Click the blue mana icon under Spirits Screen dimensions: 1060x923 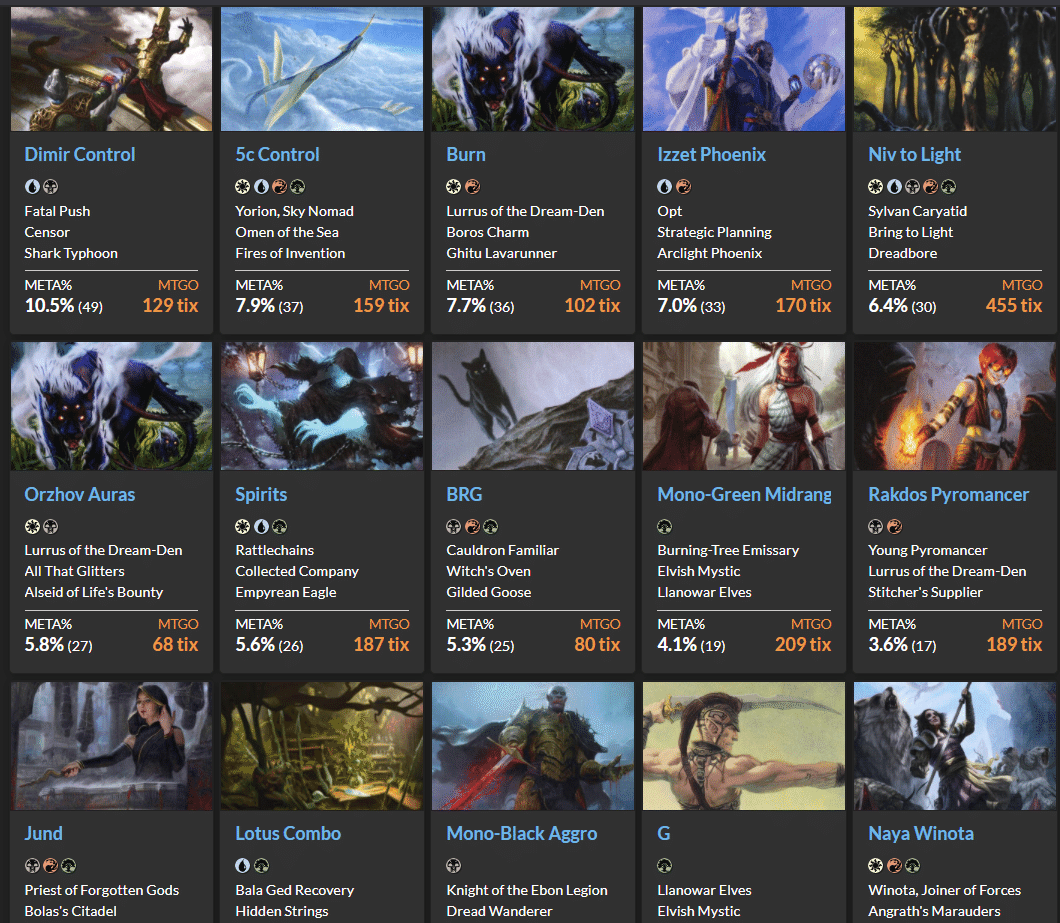(261, 527)
